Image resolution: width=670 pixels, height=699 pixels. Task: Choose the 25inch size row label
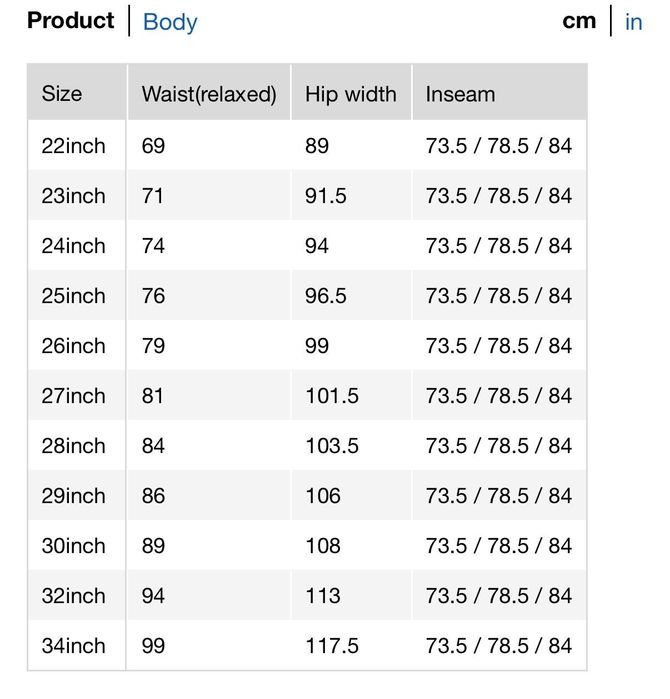[73, 296]
